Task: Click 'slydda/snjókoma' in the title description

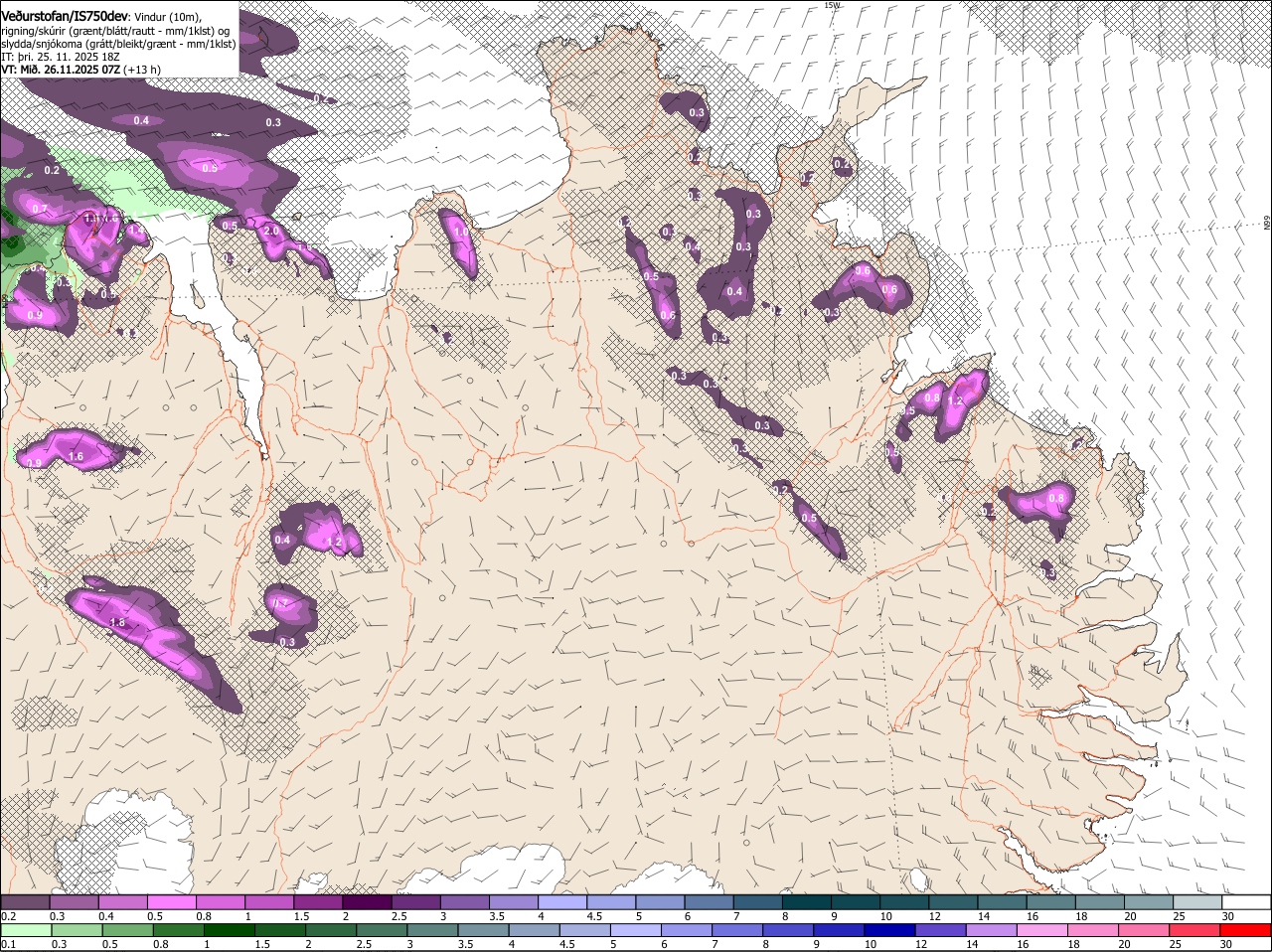Action: click(41, 44)
